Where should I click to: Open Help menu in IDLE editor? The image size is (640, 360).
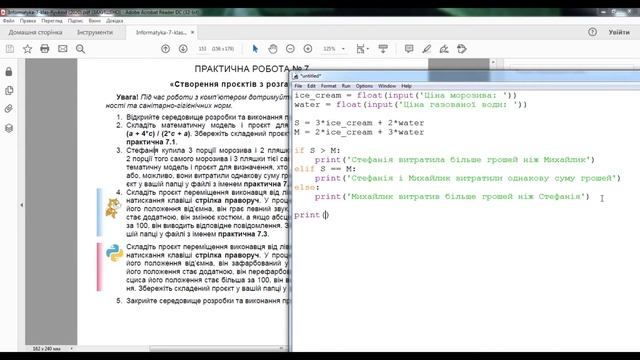pos(406,86)
